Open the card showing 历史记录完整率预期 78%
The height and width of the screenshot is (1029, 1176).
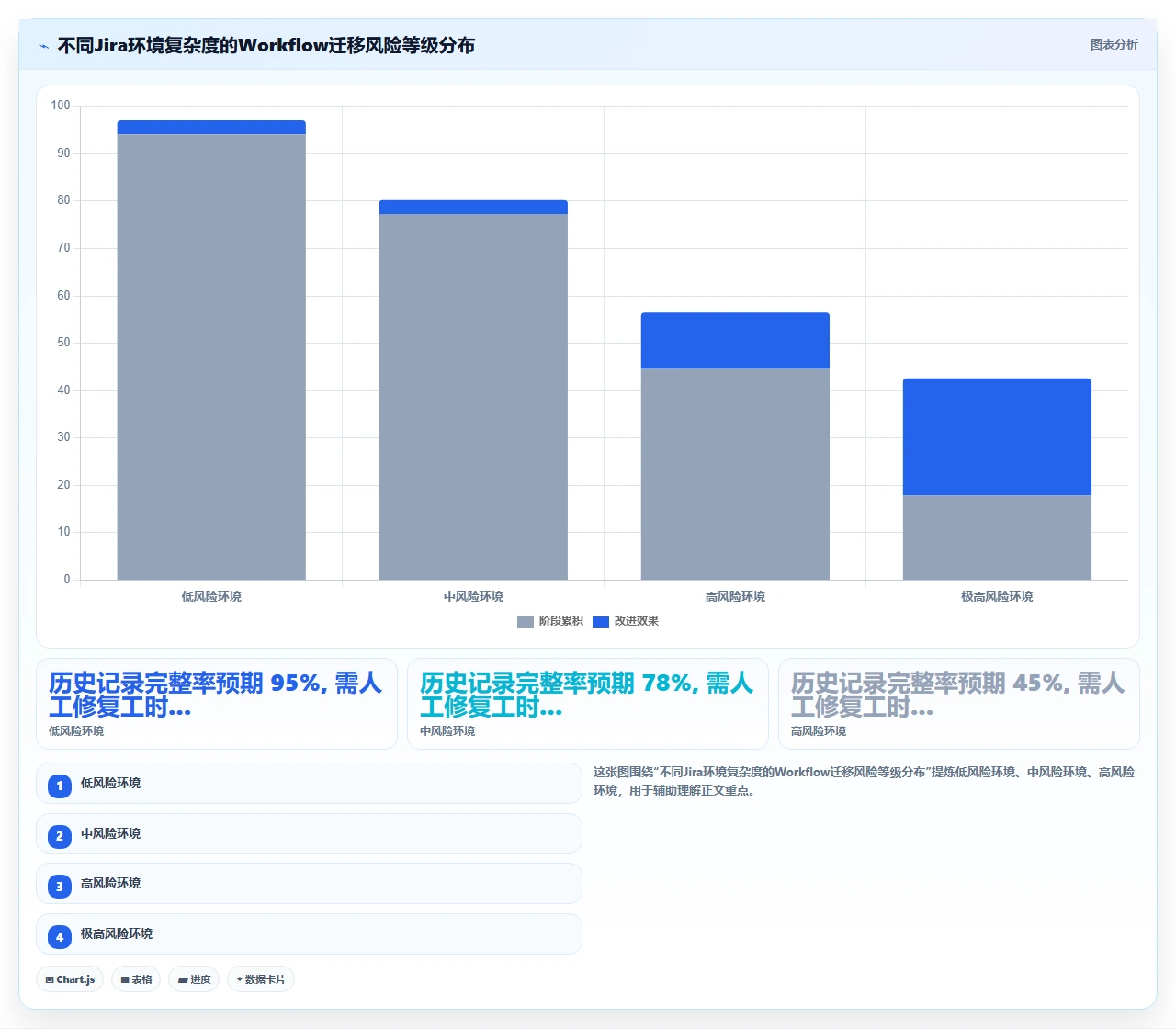(588, 704)
